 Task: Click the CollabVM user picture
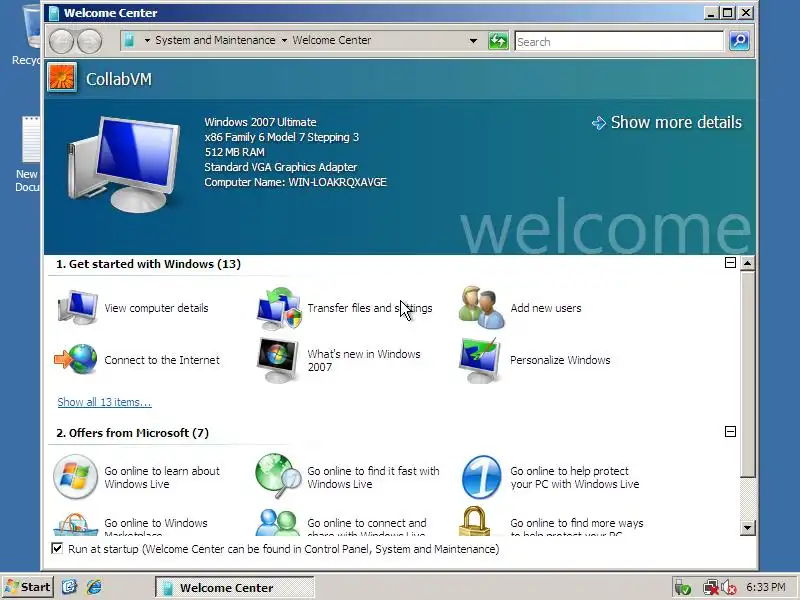[62, 78]
